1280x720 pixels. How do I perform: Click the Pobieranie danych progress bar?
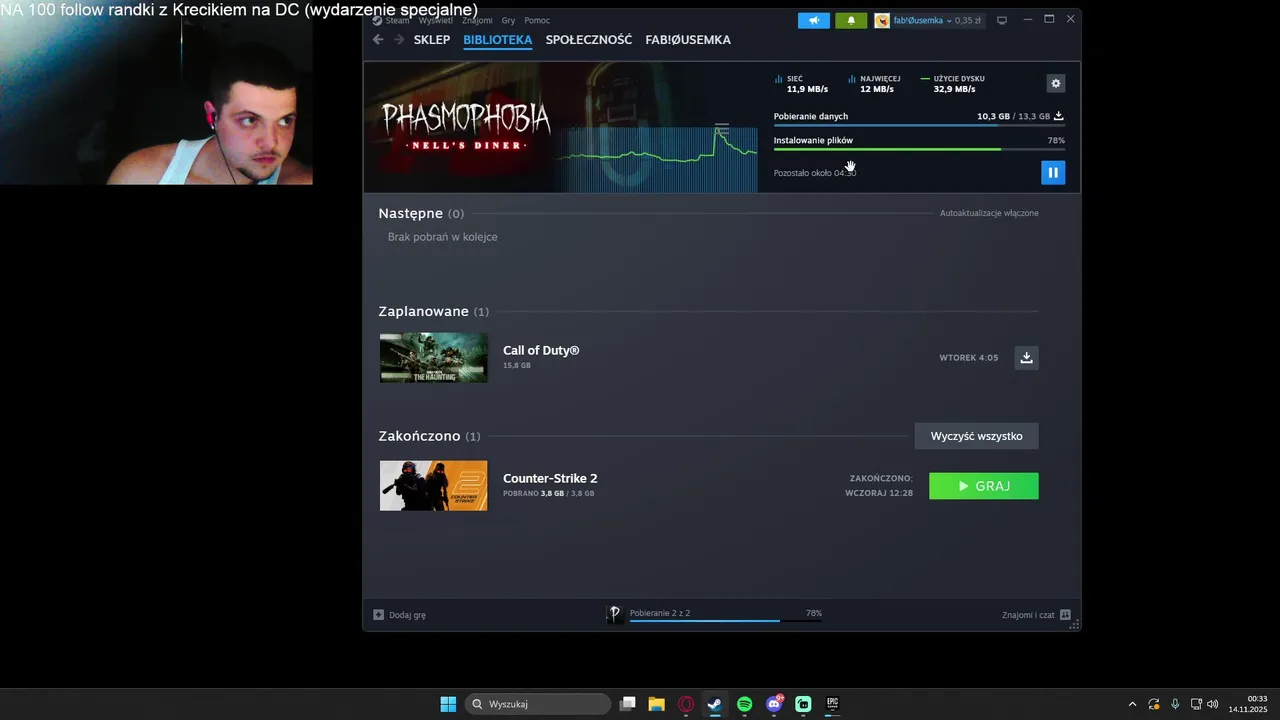coord(919,125)
